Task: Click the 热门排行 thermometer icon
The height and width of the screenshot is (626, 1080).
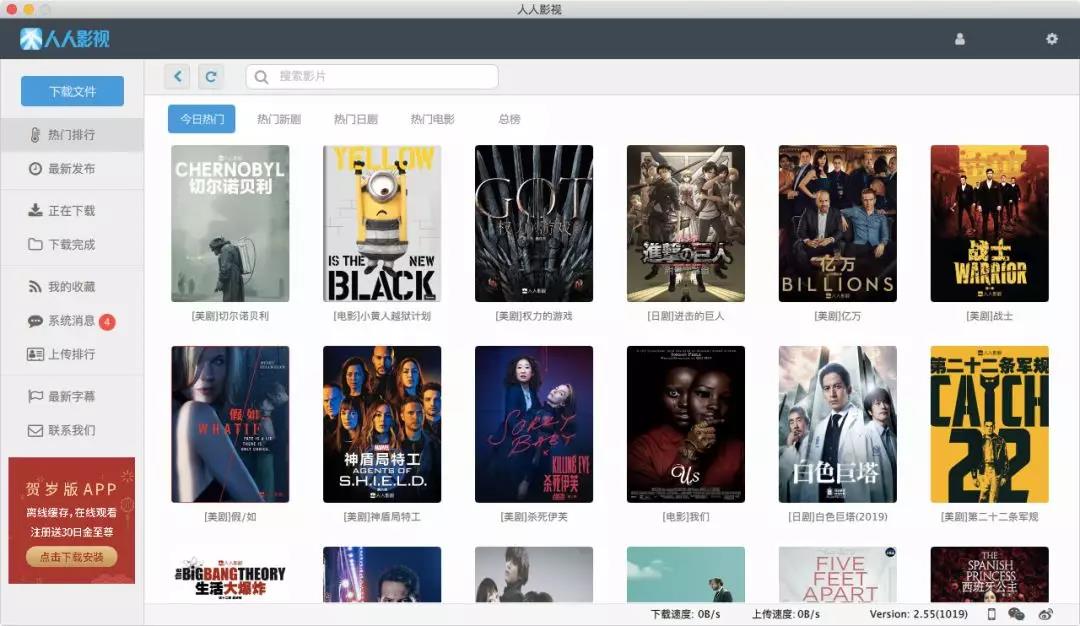Action: [x=35, y=135]
